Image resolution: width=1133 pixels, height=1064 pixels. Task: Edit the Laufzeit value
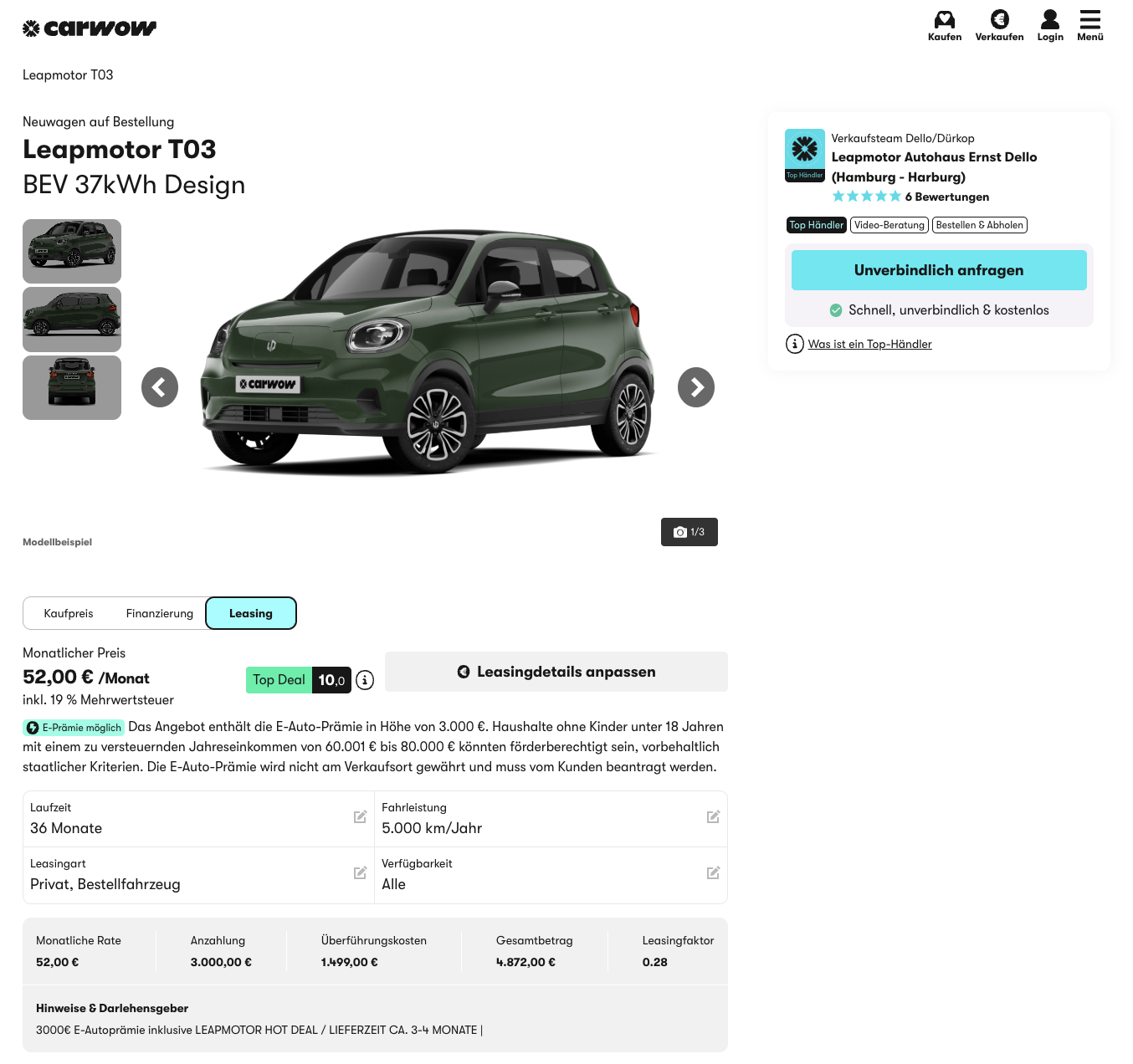(360, 817)
